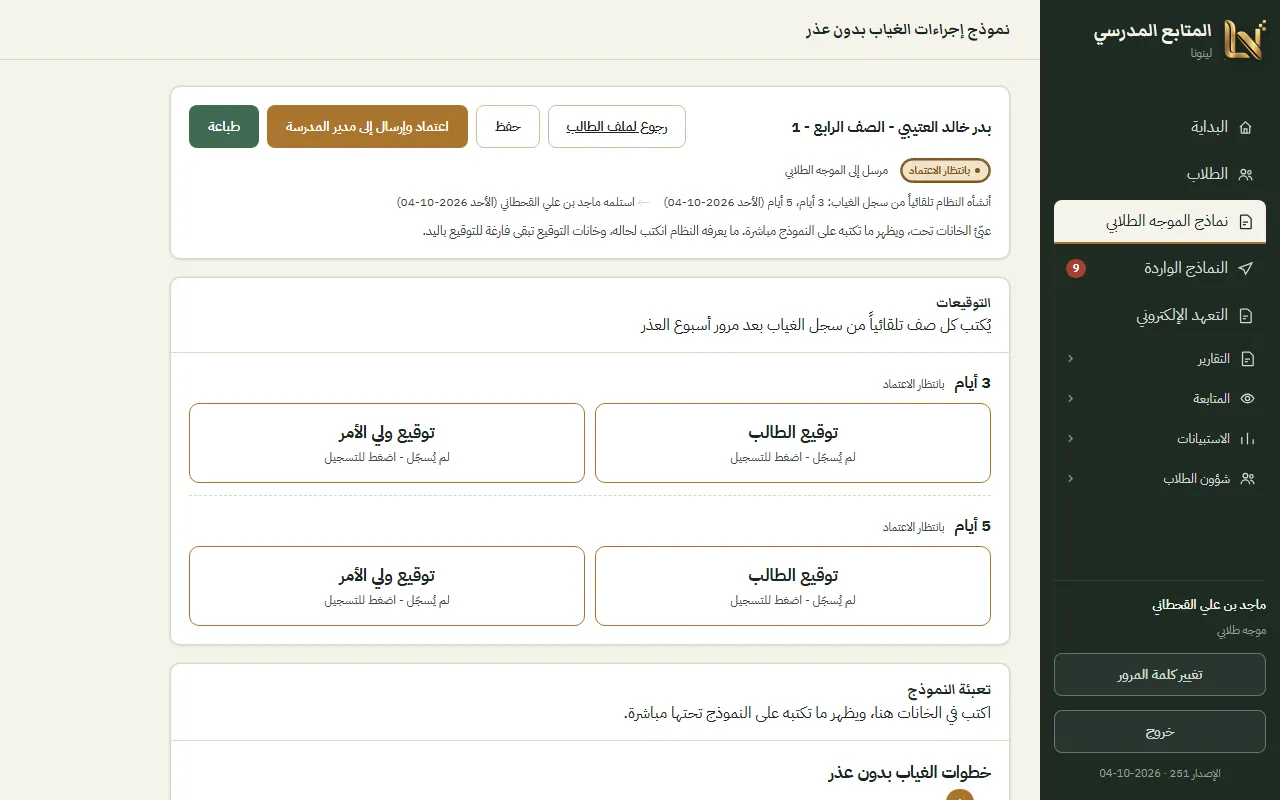Click the خروج logout button
This screenshot has height=800, width=1280.
tap(1160, 732)
